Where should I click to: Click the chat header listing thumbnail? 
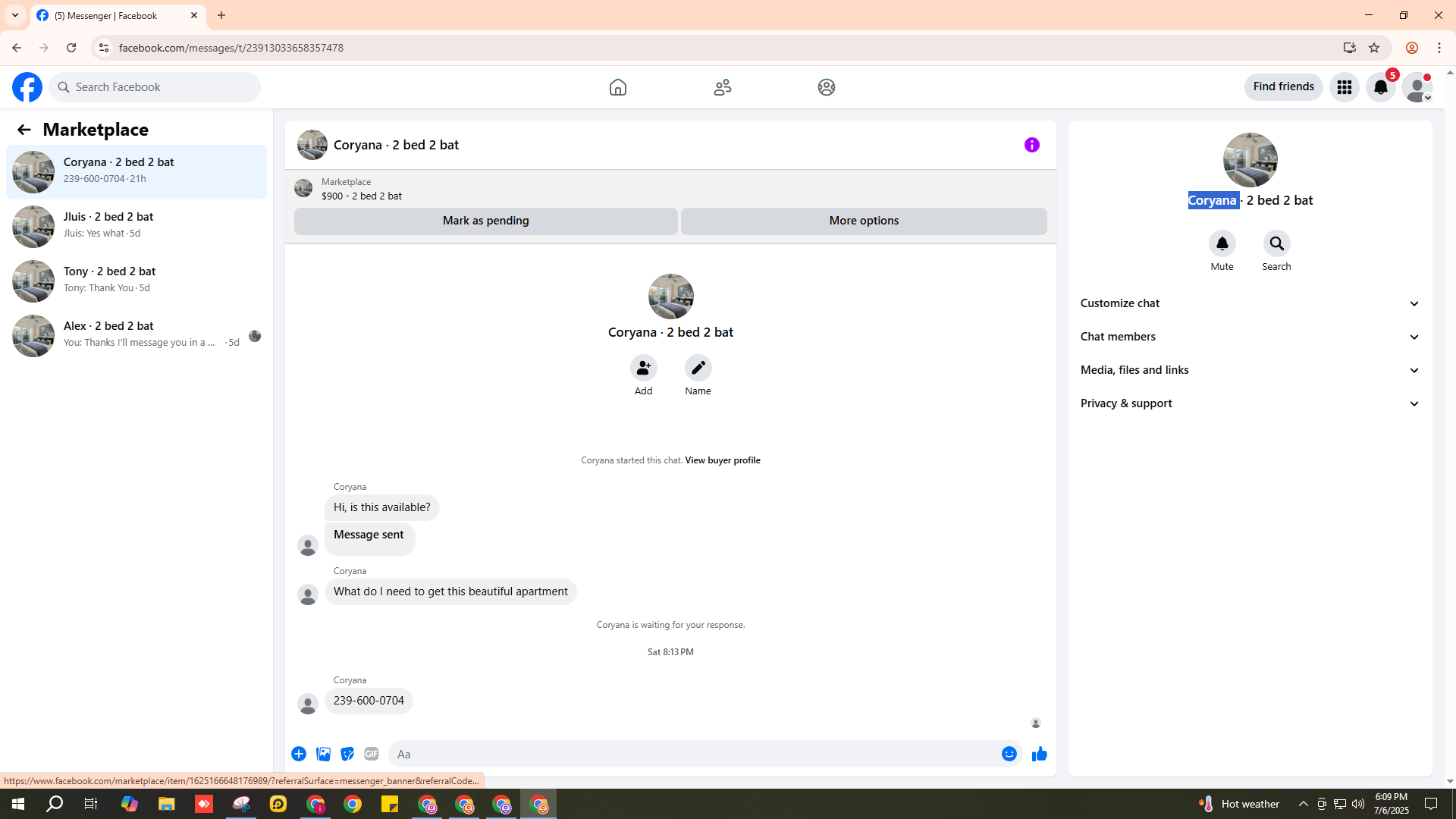click(x=312, y=145)
